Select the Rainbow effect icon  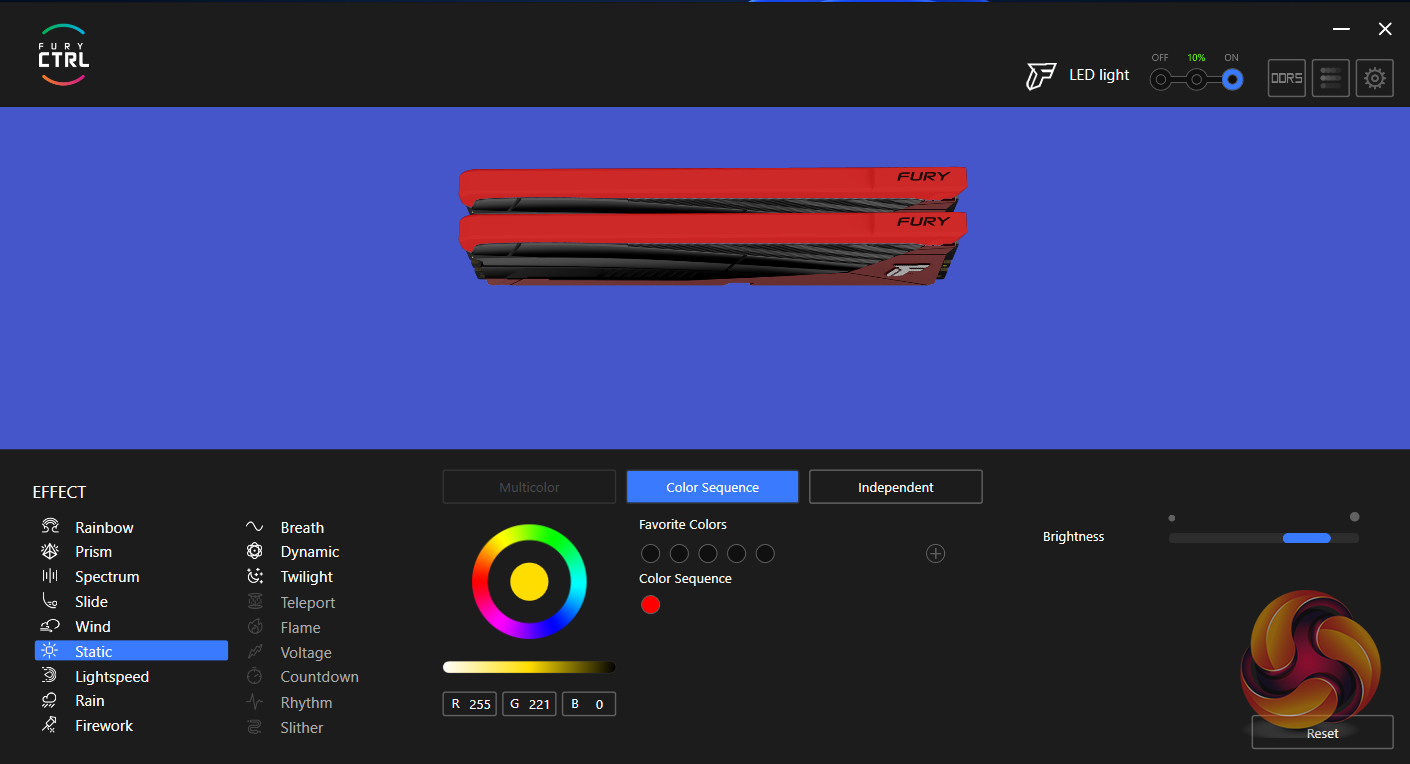click(50, 527)
